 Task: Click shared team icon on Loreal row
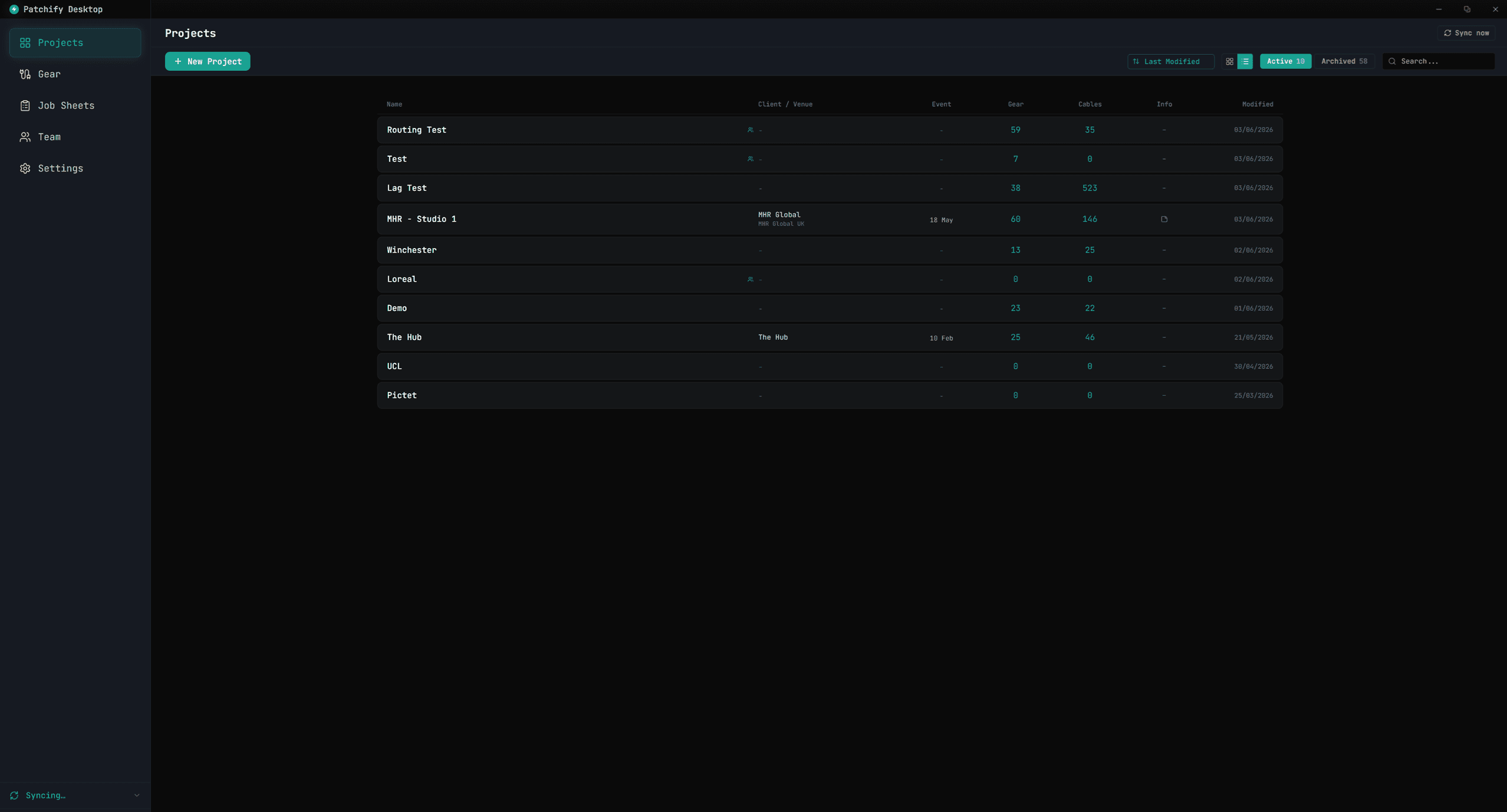[x=750, y=279]
